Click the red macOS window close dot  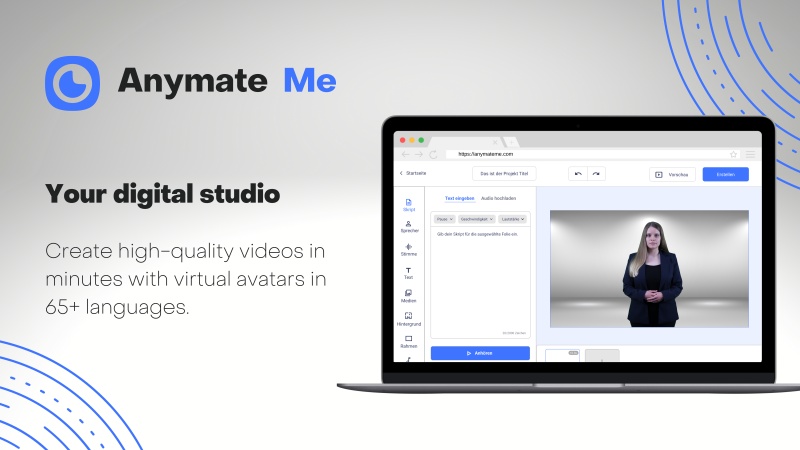click(403, 140)
